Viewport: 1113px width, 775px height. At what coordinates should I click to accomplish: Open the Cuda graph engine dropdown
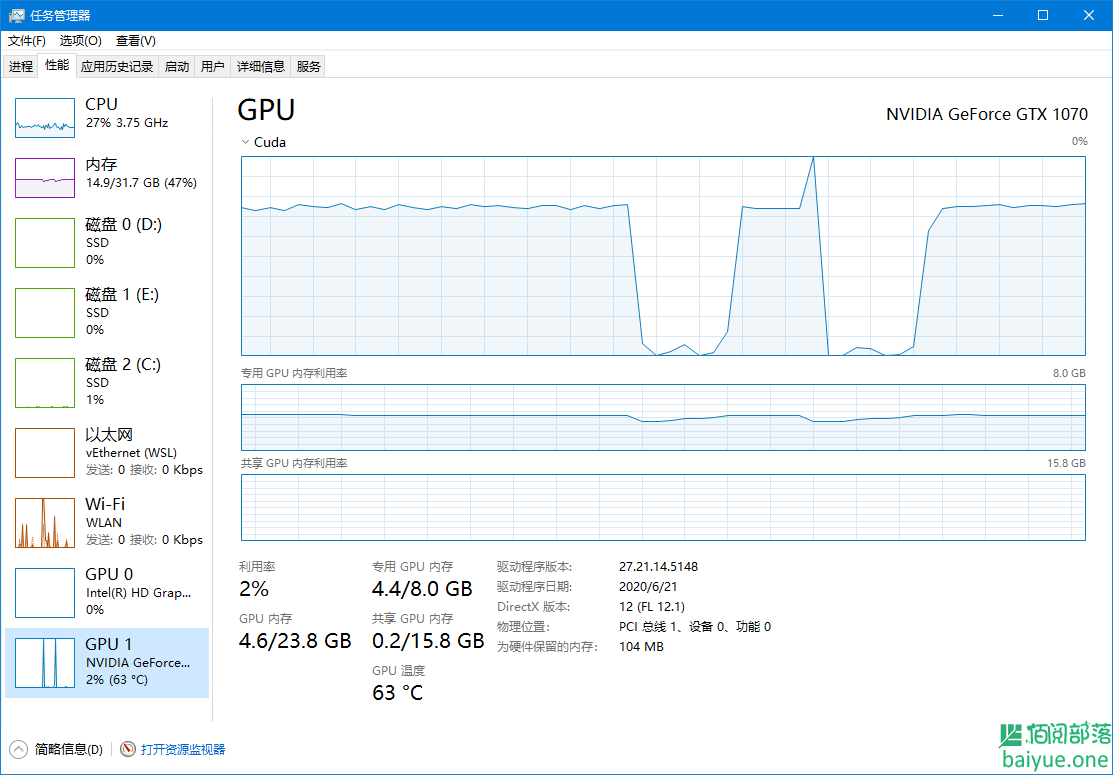pos(246,142)
